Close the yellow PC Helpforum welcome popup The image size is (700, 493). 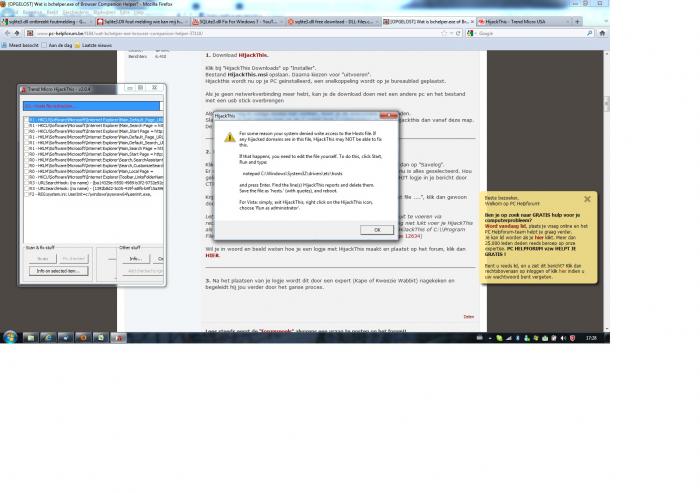(587, 199)
